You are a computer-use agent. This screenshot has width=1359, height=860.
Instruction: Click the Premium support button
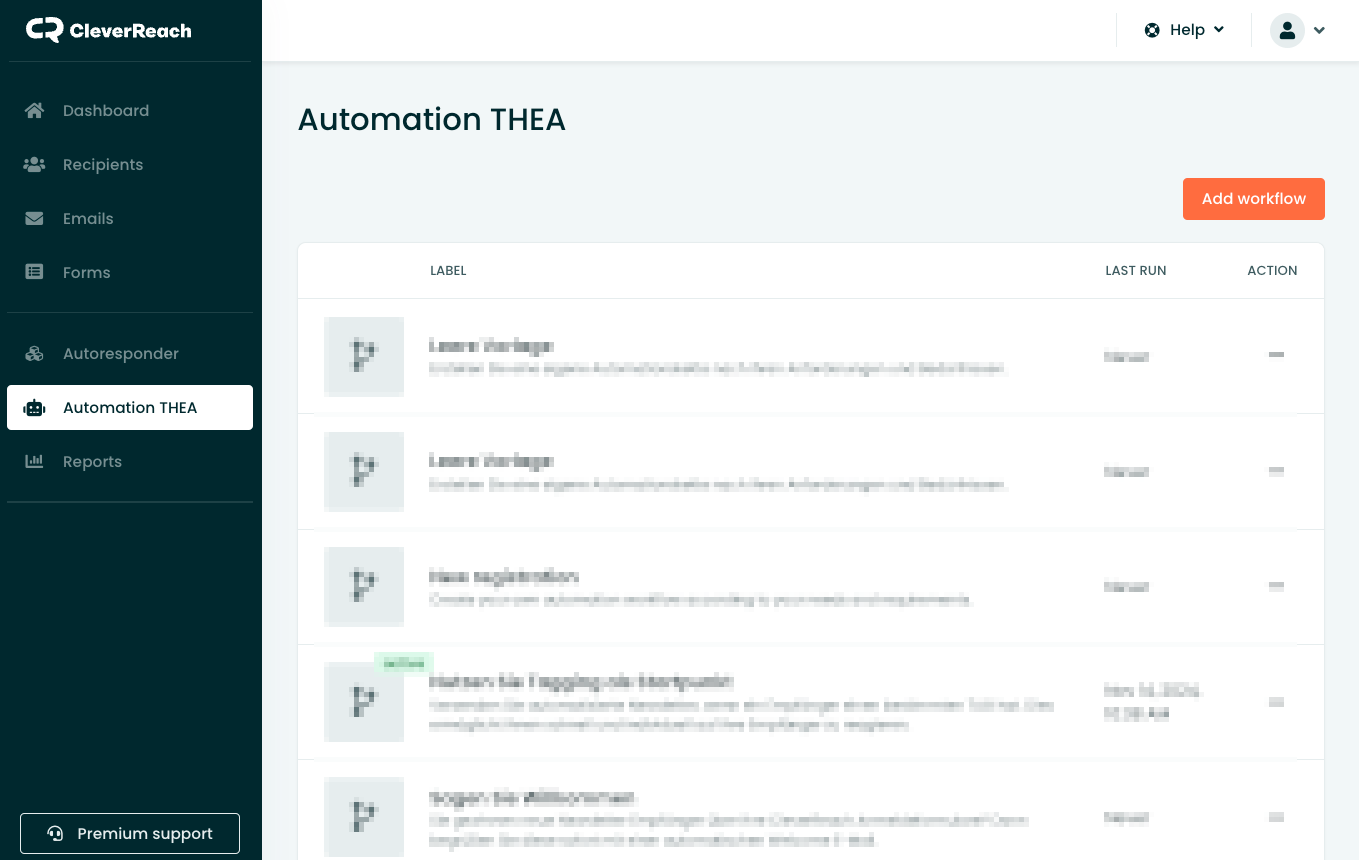[130, 834]
